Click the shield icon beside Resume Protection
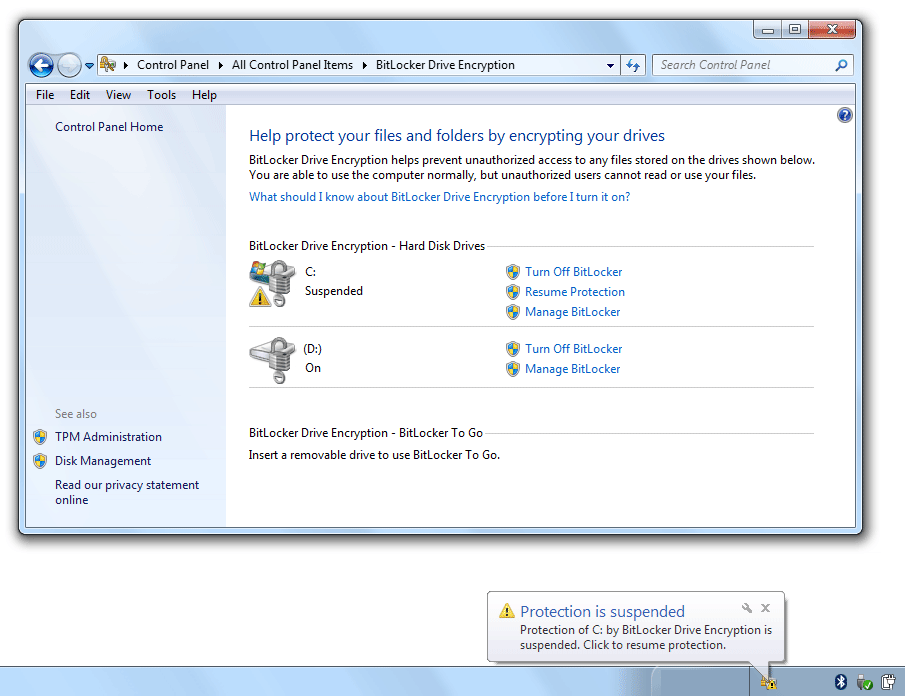 click(513, 292)
